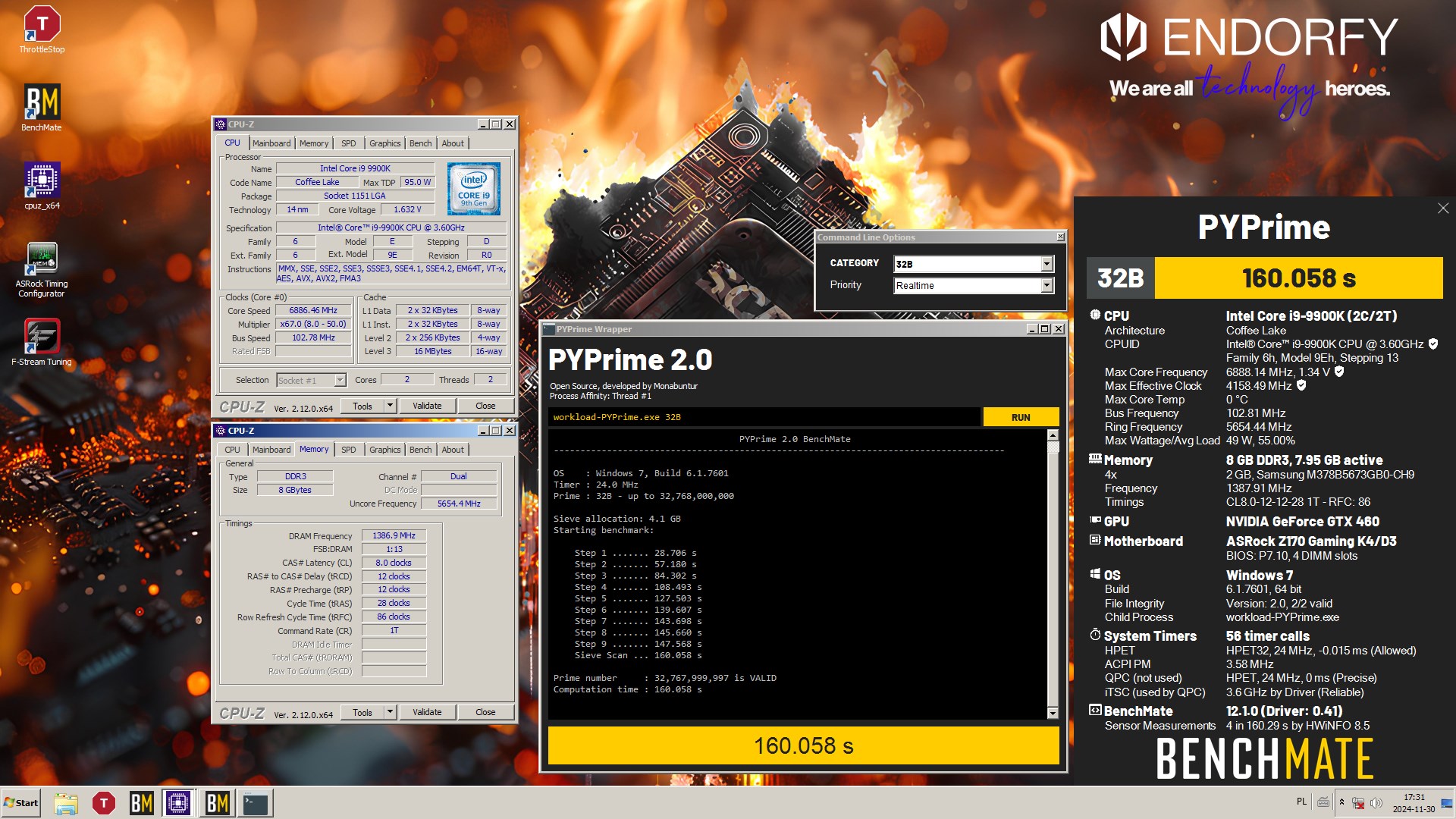Click the Max Core Frequency verified shield
The width and height of the screenshot is (1456, 819).
(1339, 372)
